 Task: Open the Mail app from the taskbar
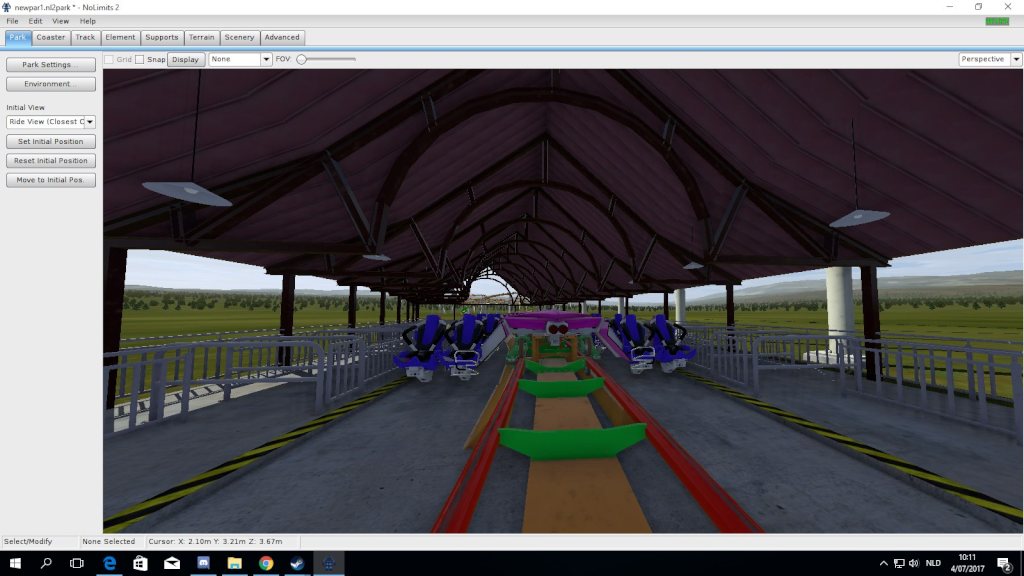point(172,563)
